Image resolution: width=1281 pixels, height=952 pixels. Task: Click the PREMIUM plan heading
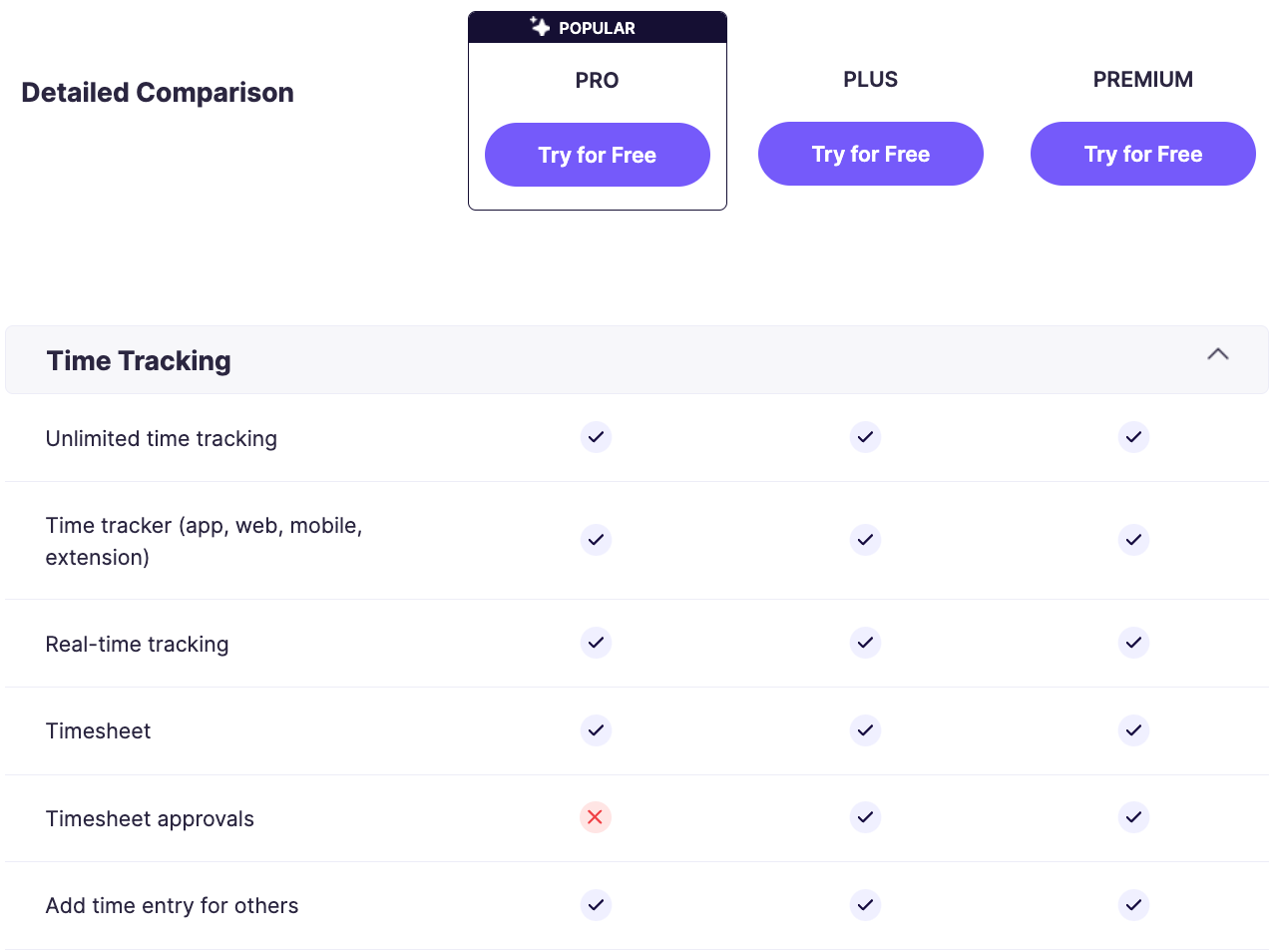[1142, 80]
